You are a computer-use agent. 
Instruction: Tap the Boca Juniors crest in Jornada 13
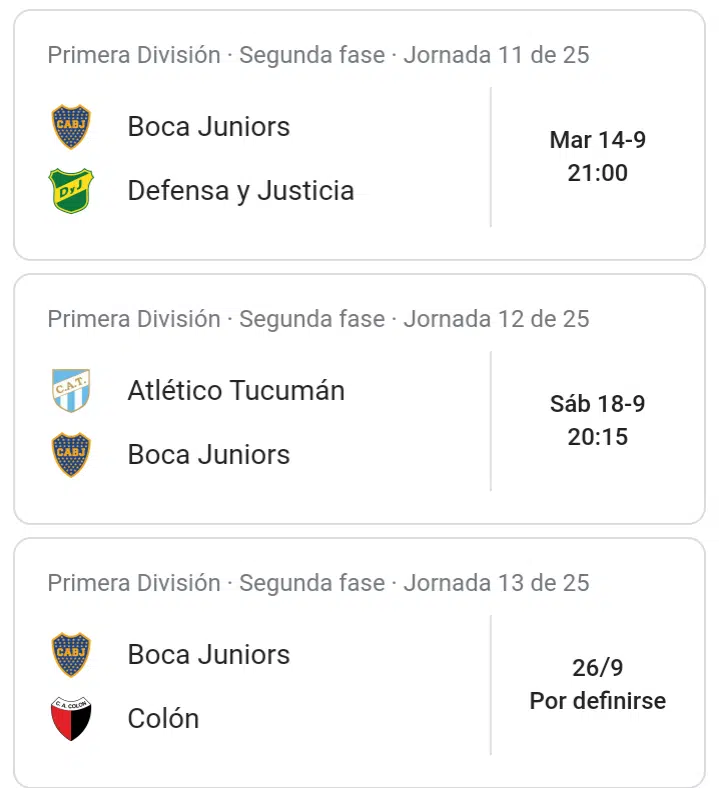point(71,655)
